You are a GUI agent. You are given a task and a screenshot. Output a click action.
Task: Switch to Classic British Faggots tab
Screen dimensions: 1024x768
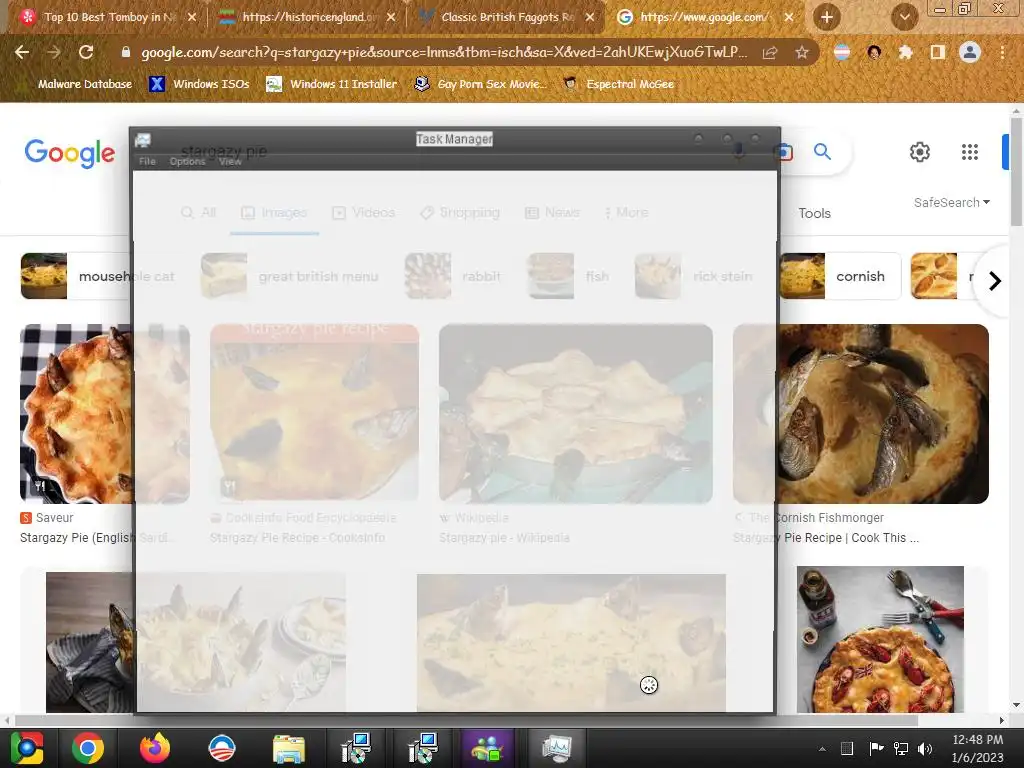pos(507,17)
